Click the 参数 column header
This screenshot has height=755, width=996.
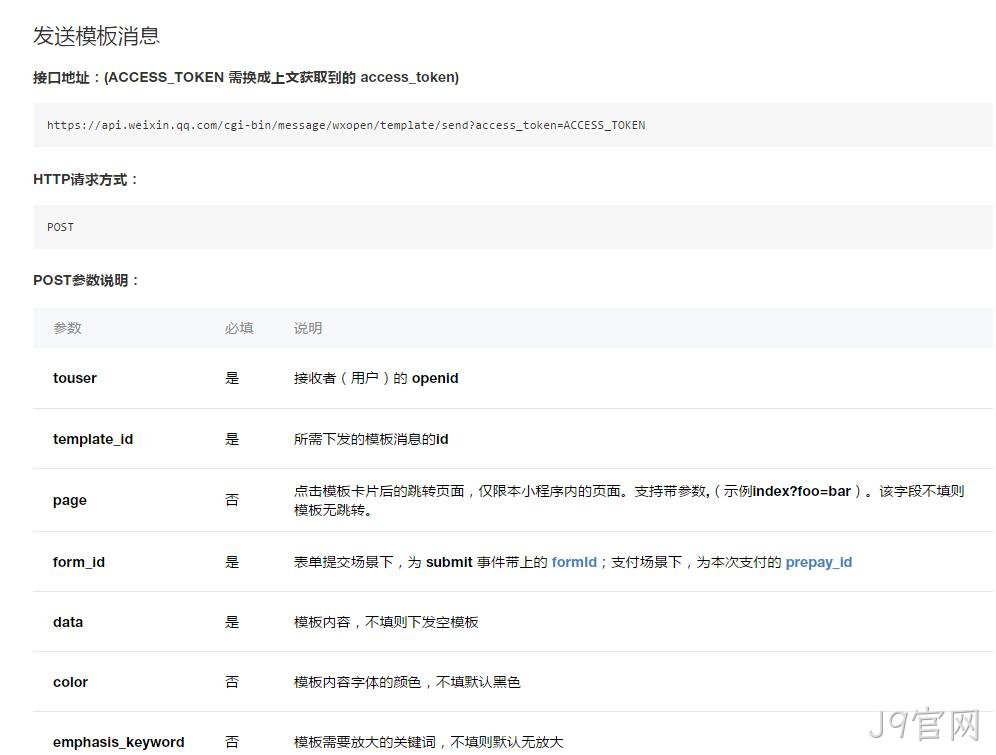point(67,328)
